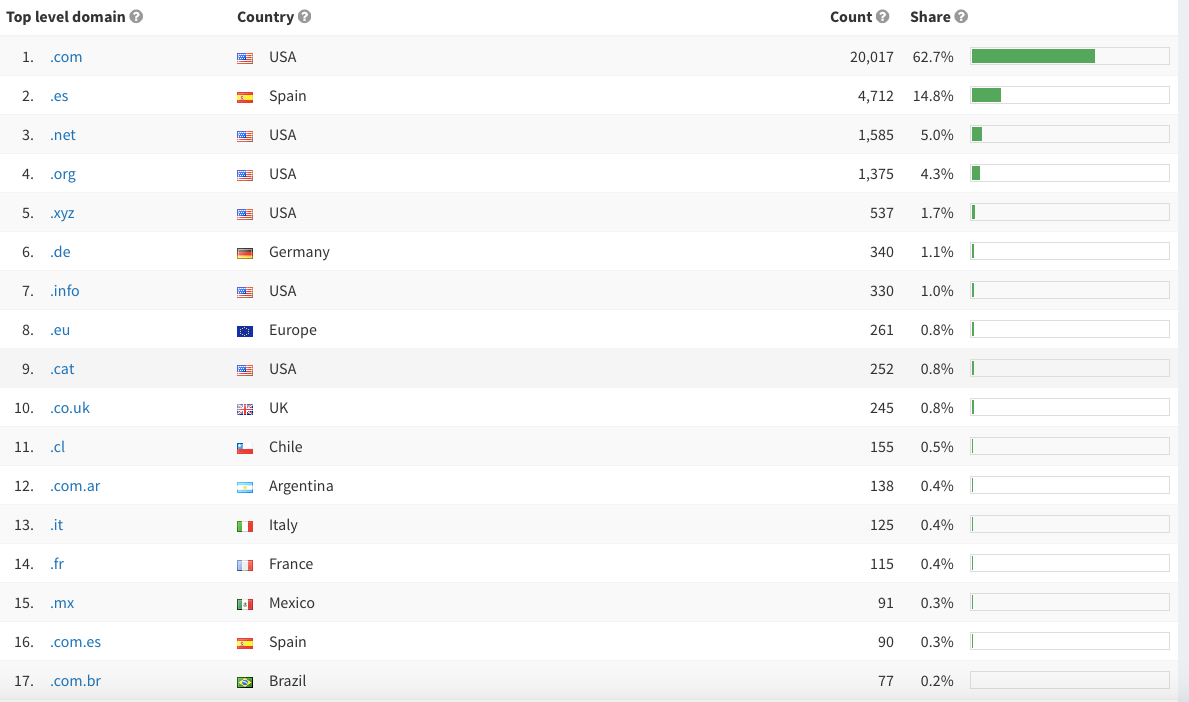The height and width of the screenshot is (702, 1189).
Task: Follow the .co.uk domain link
Action: click(70, 408)
